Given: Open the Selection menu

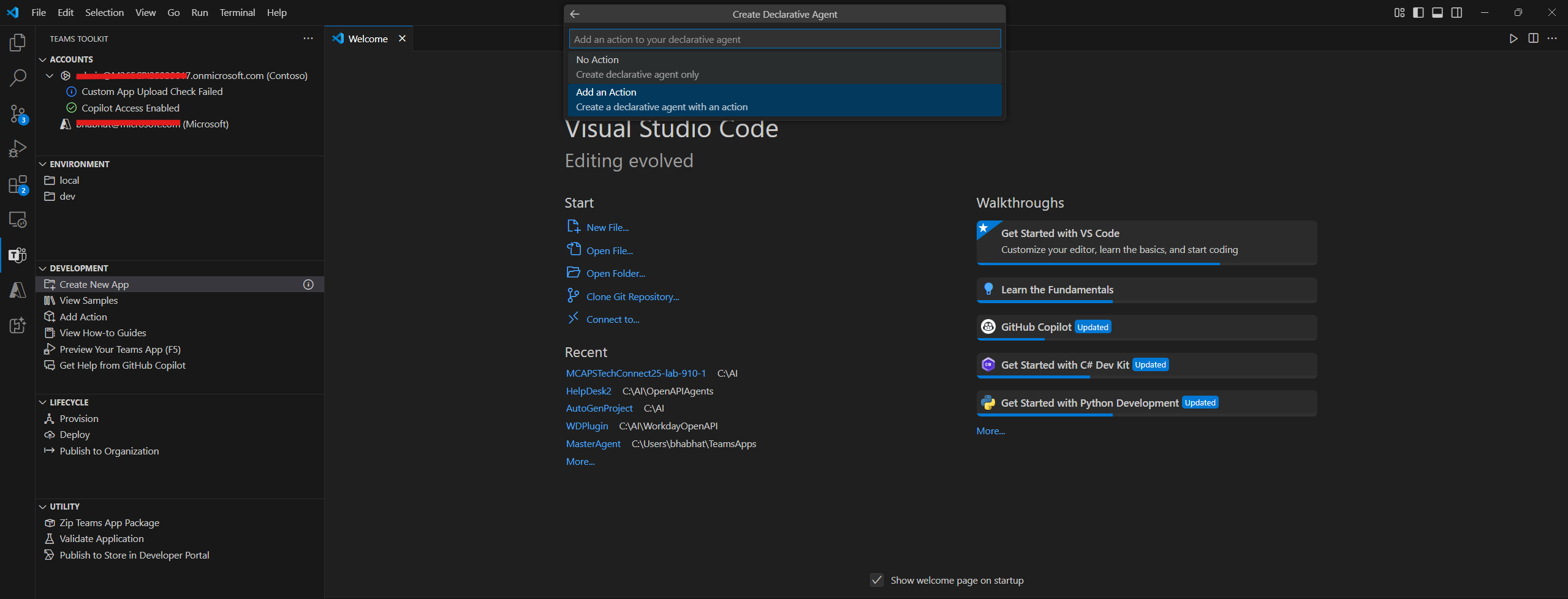Looking at the screenshot, I should 104,12.
